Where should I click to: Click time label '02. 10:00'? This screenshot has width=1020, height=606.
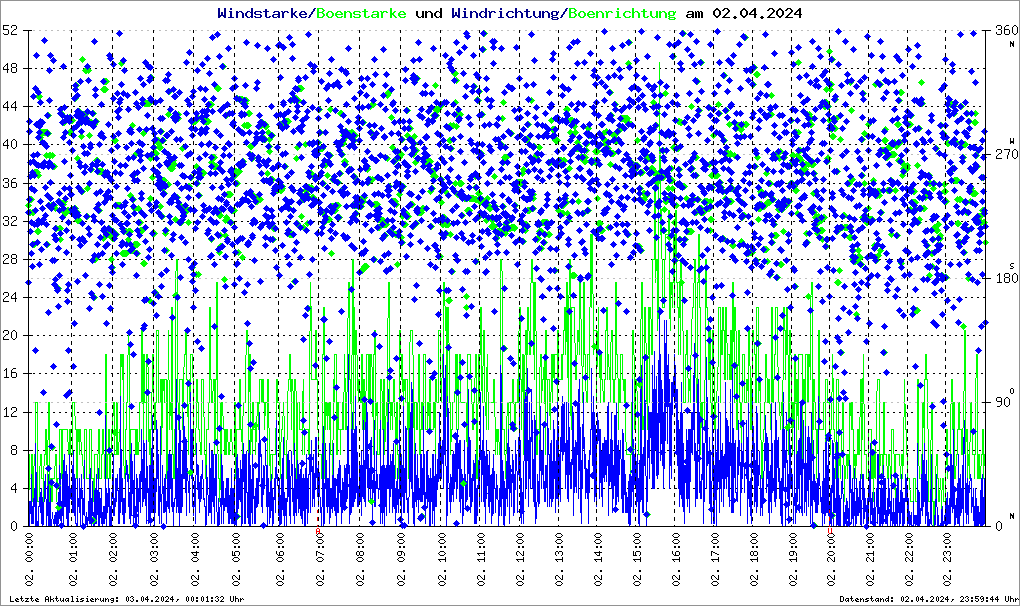point(442,559)
